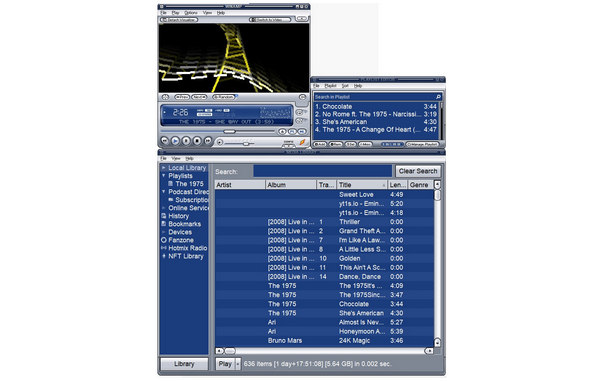Open View menu in Media Library window
Image resolution: width=600 pixels, height=381 pixels.
(176, 158)
